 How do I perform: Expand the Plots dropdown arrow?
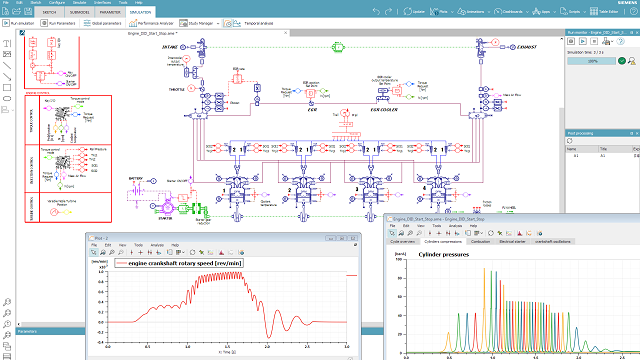pos(452,12)
